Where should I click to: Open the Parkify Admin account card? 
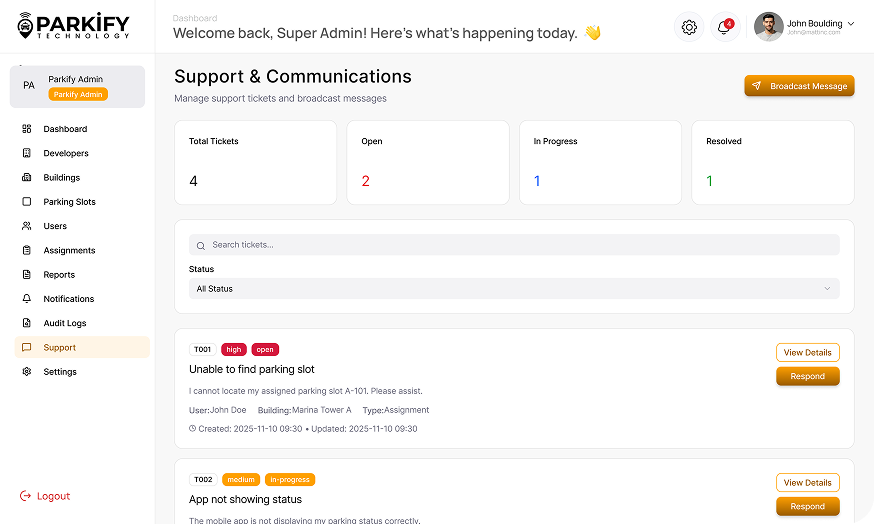point(77,87)
